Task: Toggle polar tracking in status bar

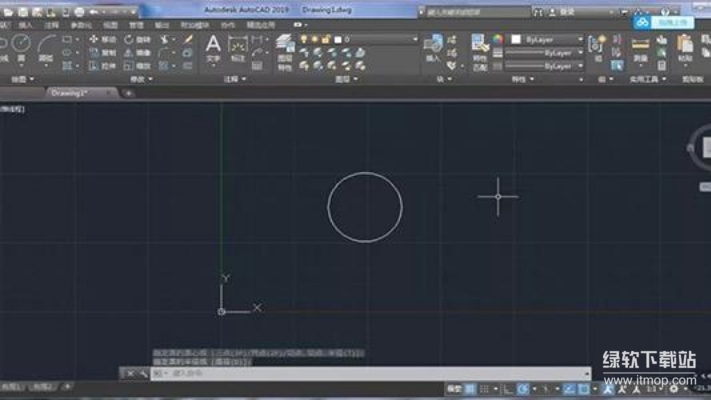Action: (x=523, y=389)
